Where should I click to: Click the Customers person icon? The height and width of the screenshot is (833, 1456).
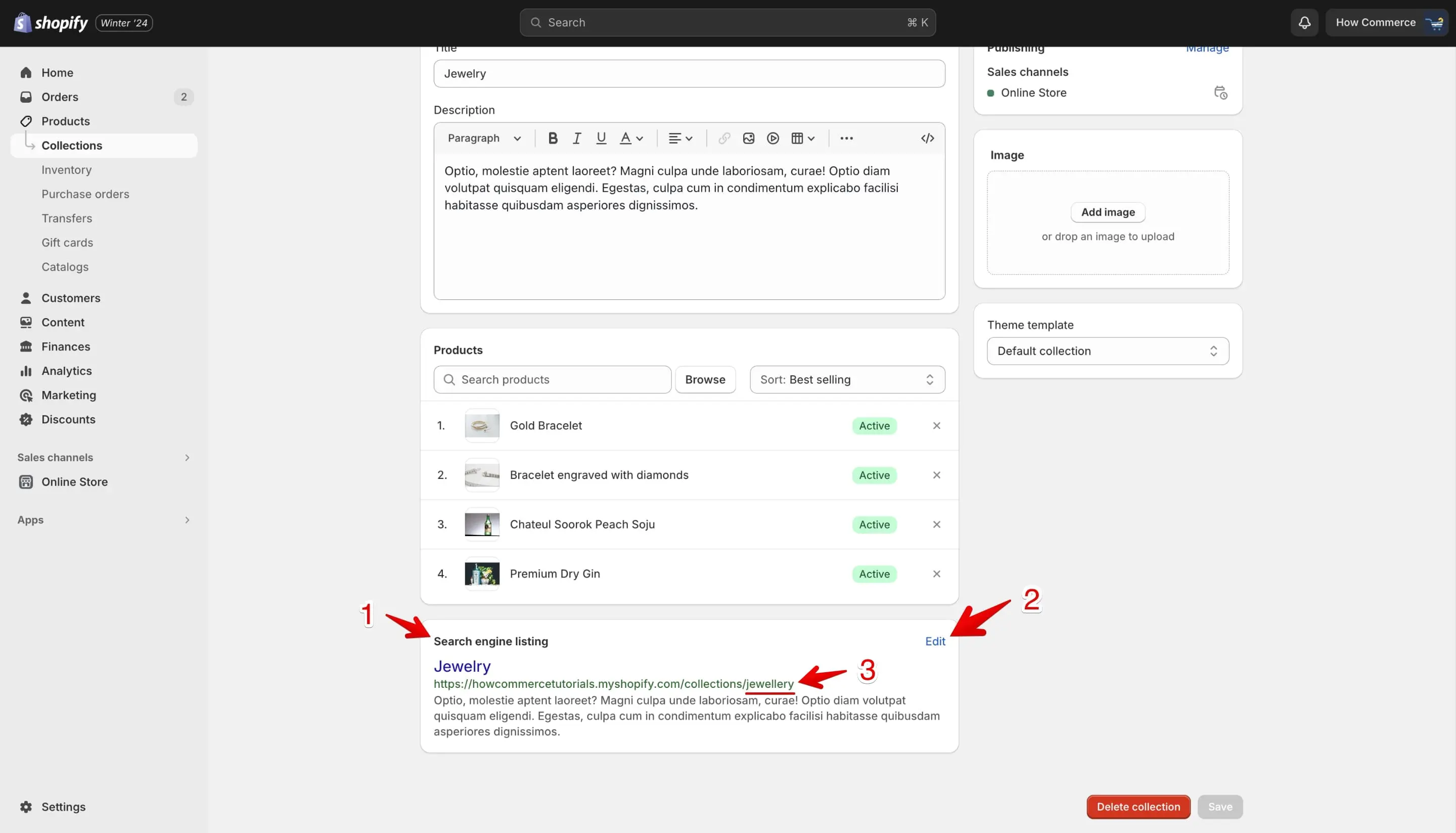pyautogui.click(x=26, y=298)
